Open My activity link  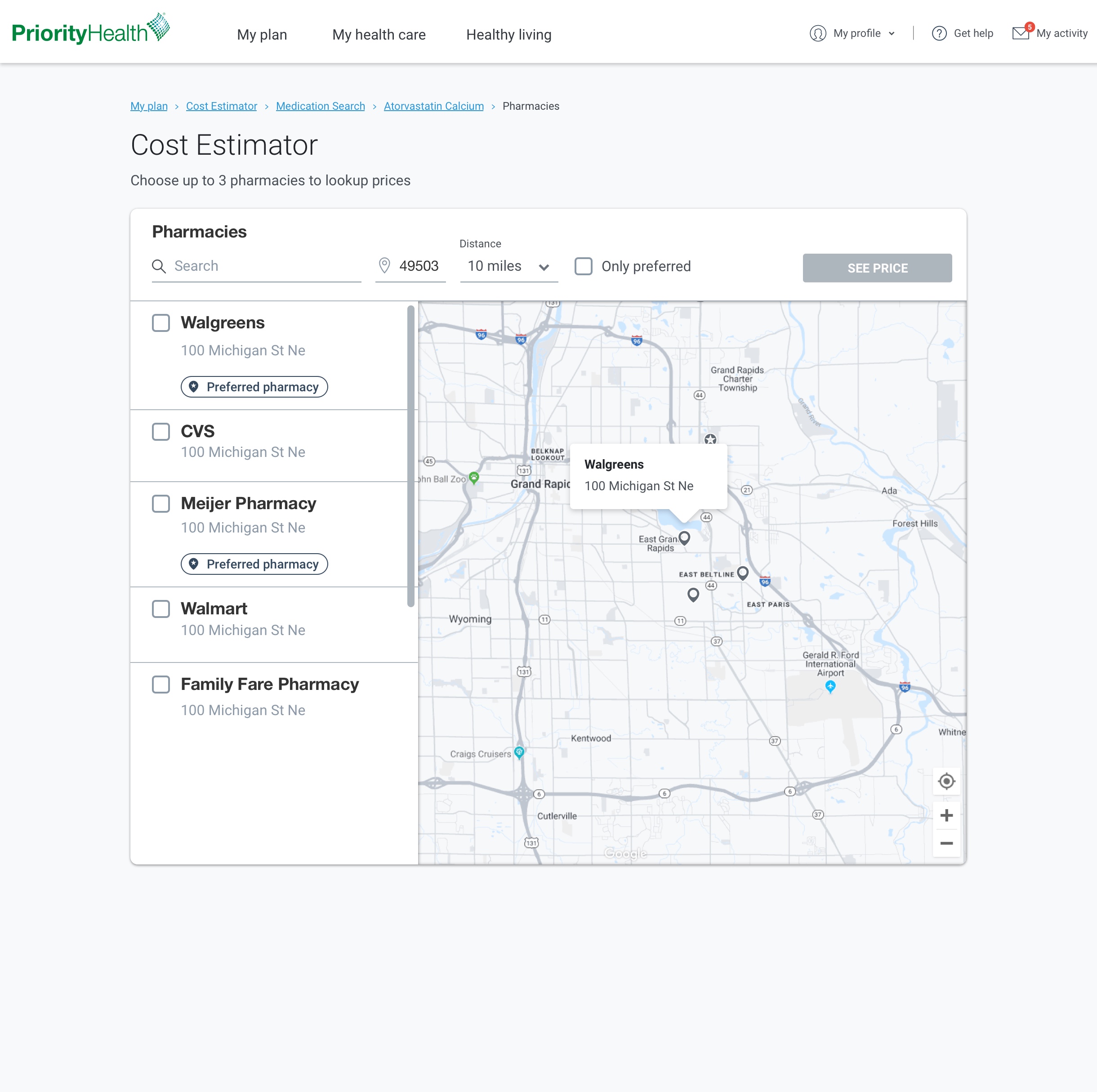coord(1062,34)
